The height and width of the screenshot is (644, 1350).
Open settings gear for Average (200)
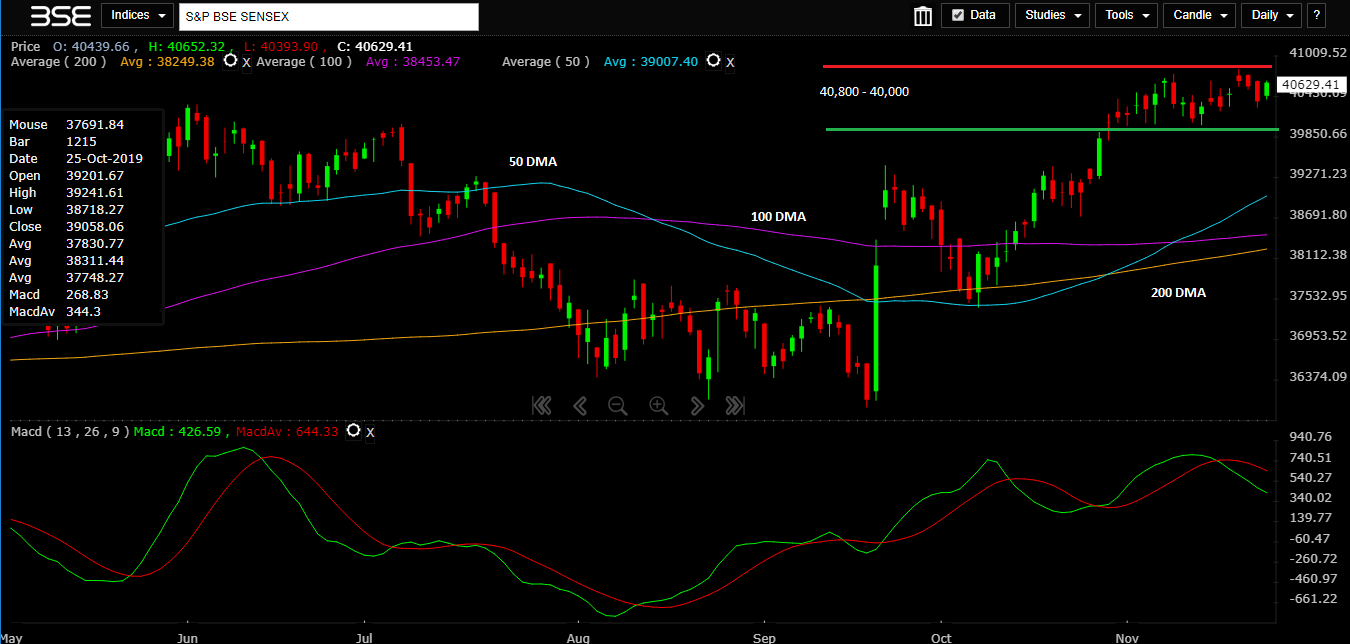pyautogui.click(x=231, y=61)
